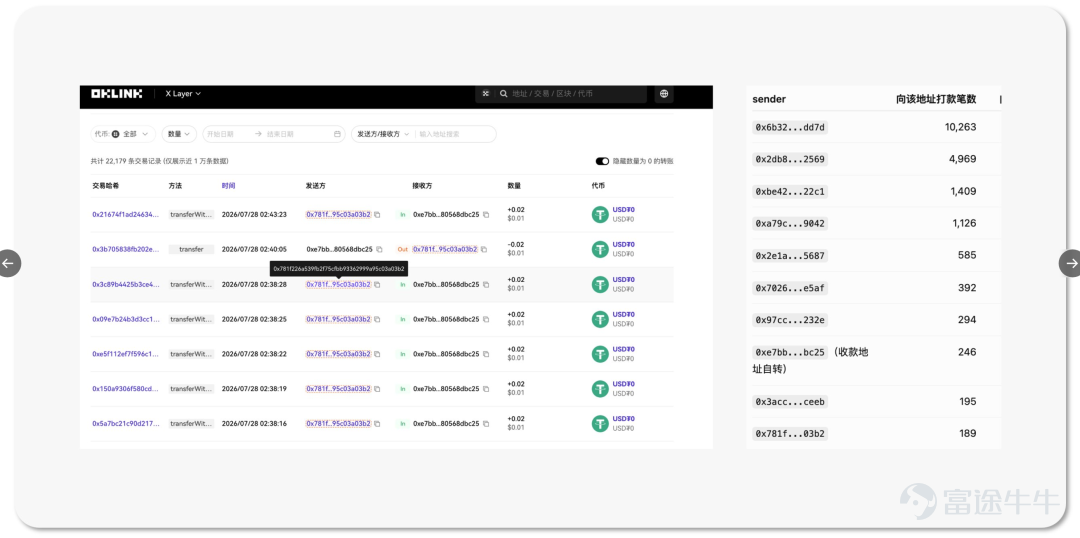Click receiver 0x781f...95c03a03b2 in Out row

pos(445,249)
